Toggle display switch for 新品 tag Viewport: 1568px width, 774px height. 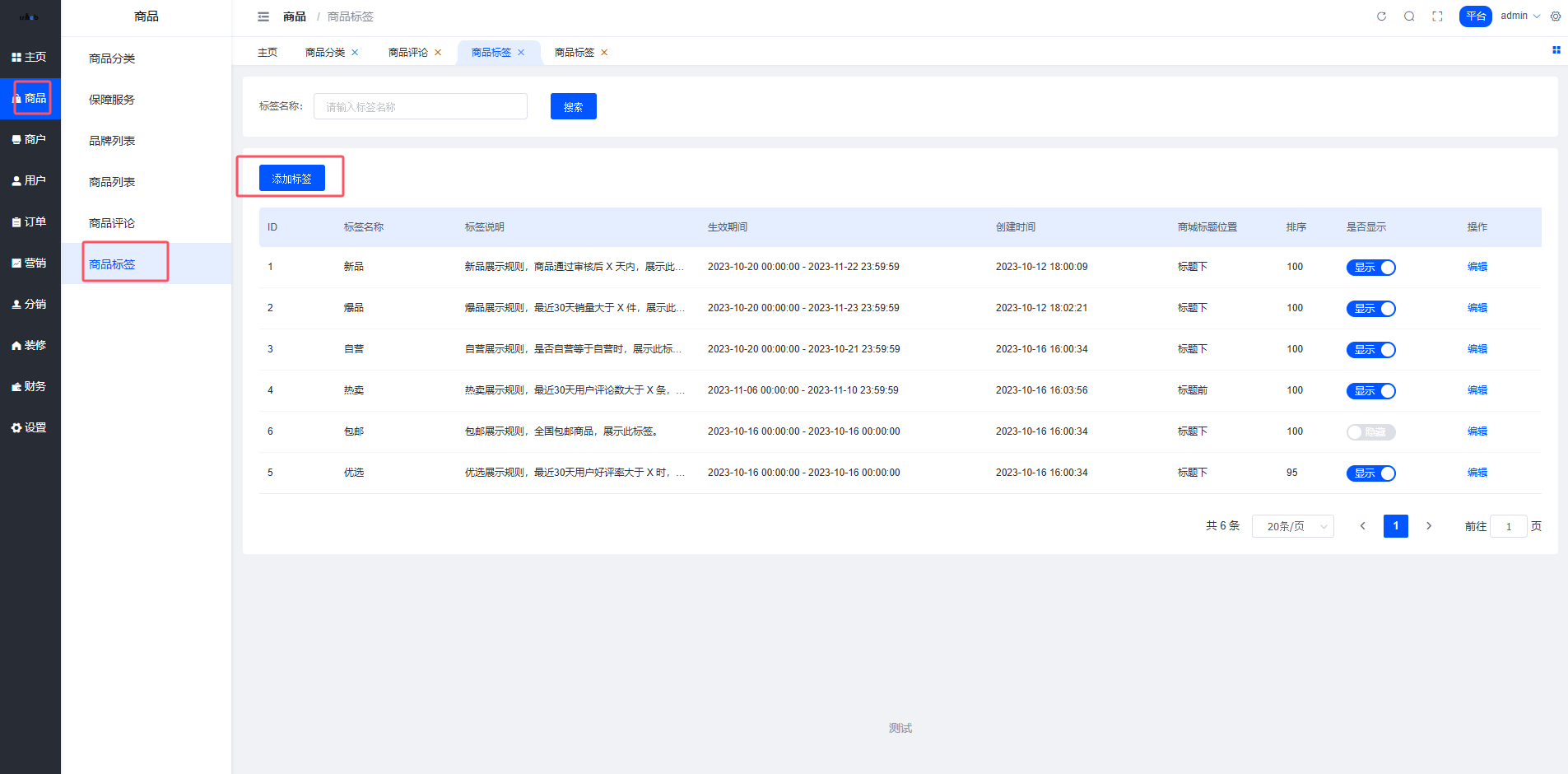[1370, 268]
